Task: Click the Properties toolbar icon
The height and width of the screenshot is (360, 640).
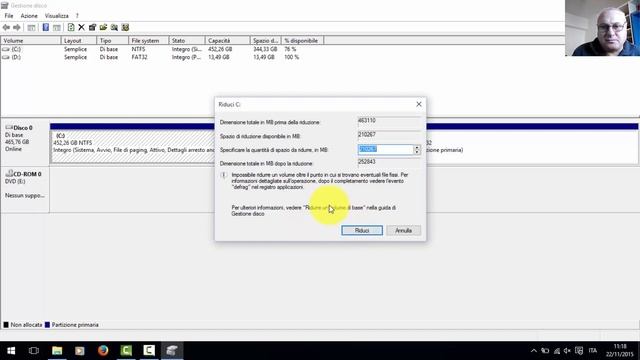Action: 92,27
